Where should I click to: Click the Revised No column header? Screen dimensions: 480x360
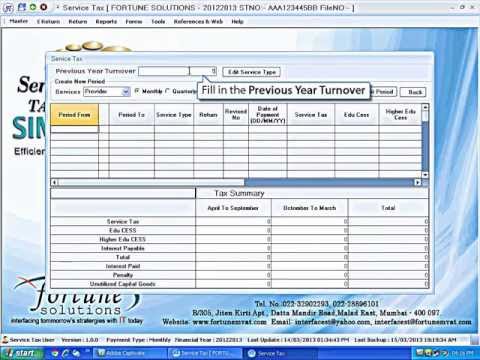point(236,115)
